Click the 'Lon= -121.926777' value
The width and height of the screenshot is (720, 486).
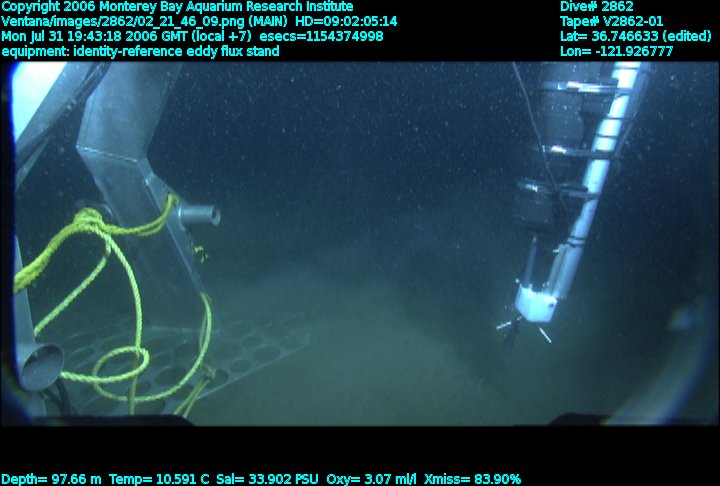coord(616,51)
